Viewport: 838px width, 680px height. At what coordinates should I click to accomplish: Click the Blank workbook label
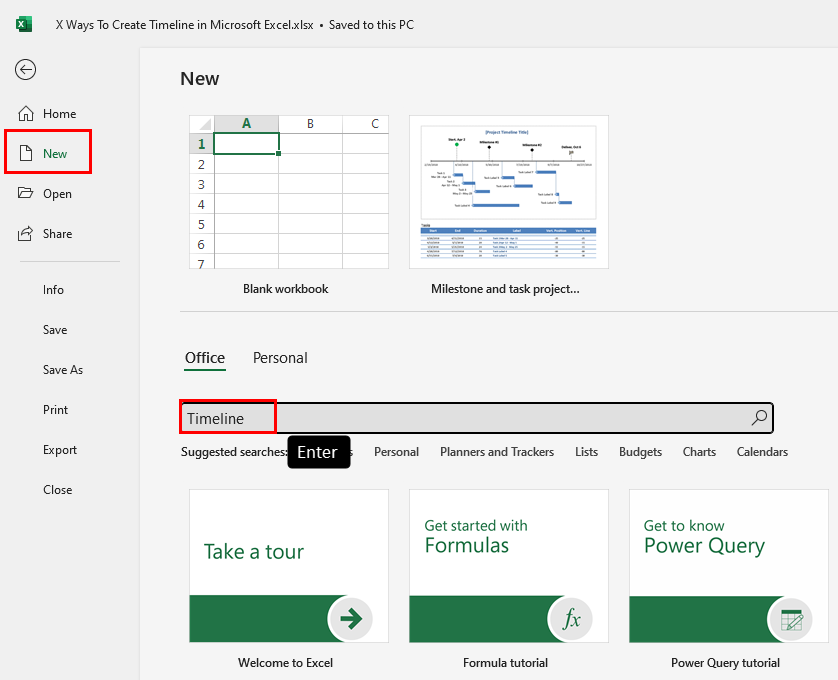click(x=285, y=289)
